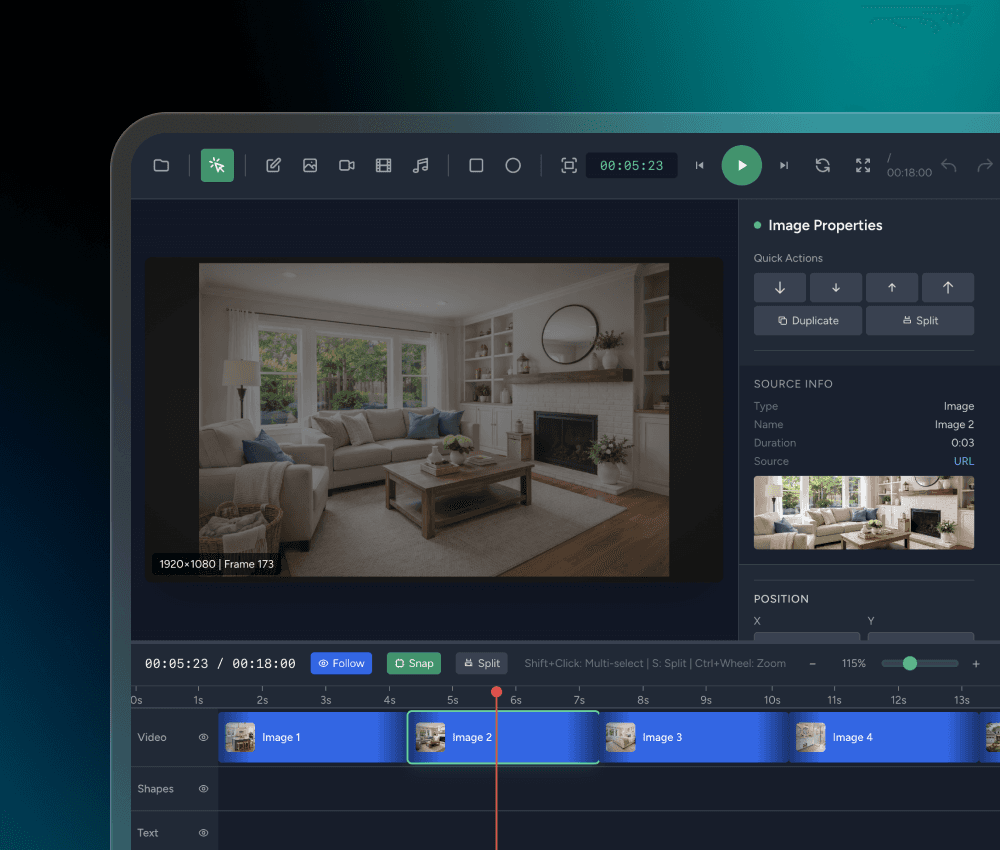
Task: Click the 2s mark on the ruler
Action: (262, 700)
